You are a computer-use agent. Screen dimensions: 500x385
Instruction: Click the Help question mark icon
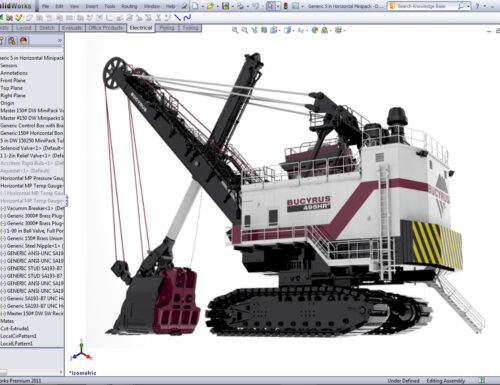(477, 6)
